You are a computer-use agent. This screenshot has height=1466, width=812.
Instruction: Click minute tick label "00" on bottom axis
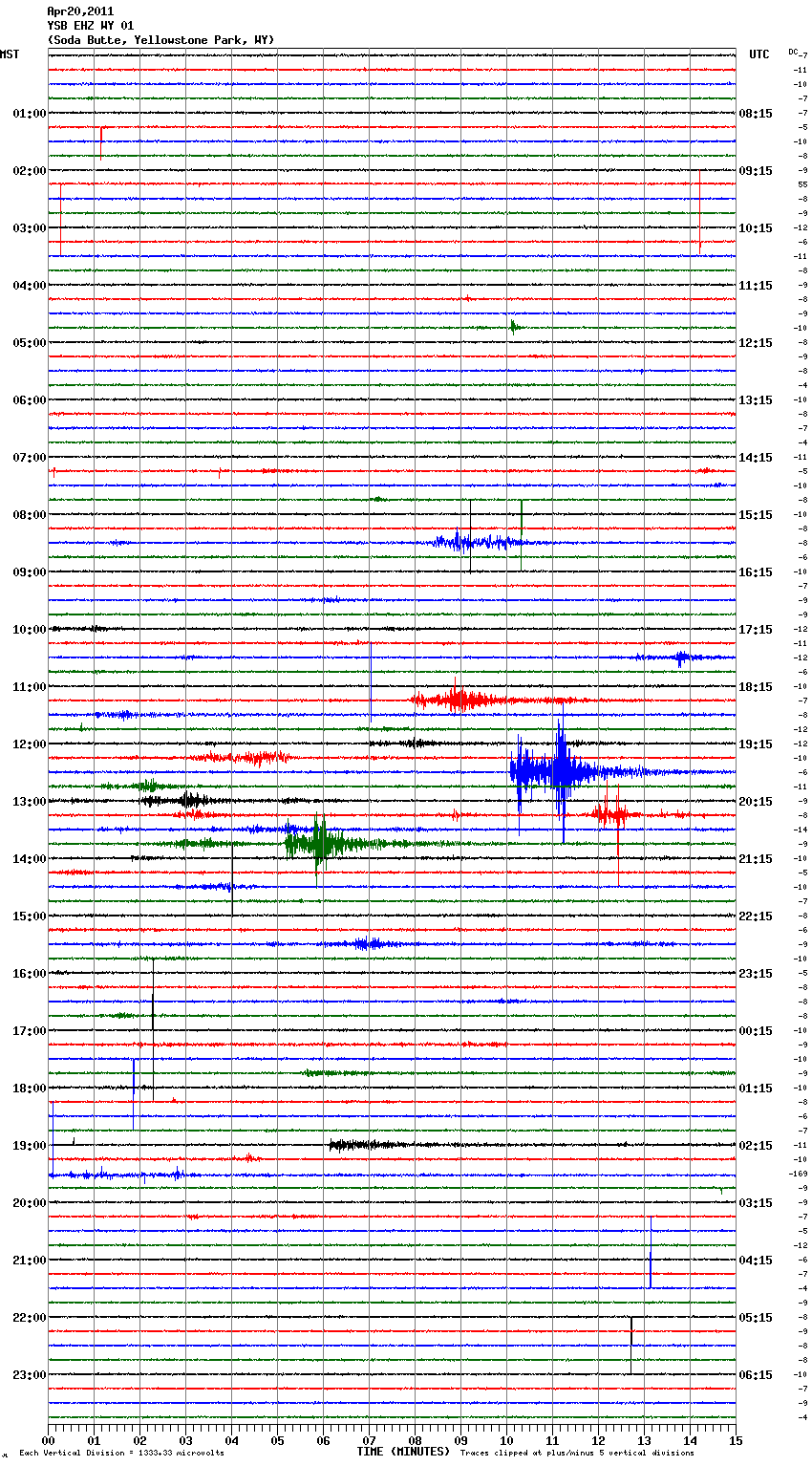tap(48, 1441)
